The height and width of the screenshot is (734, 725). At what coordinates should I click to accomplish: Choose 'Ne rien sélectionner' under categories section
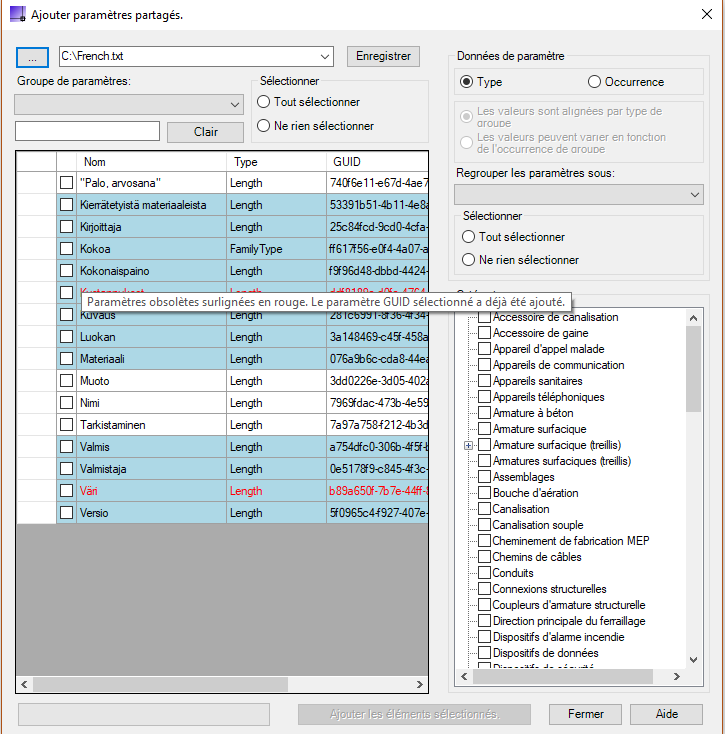coord(468,260)
